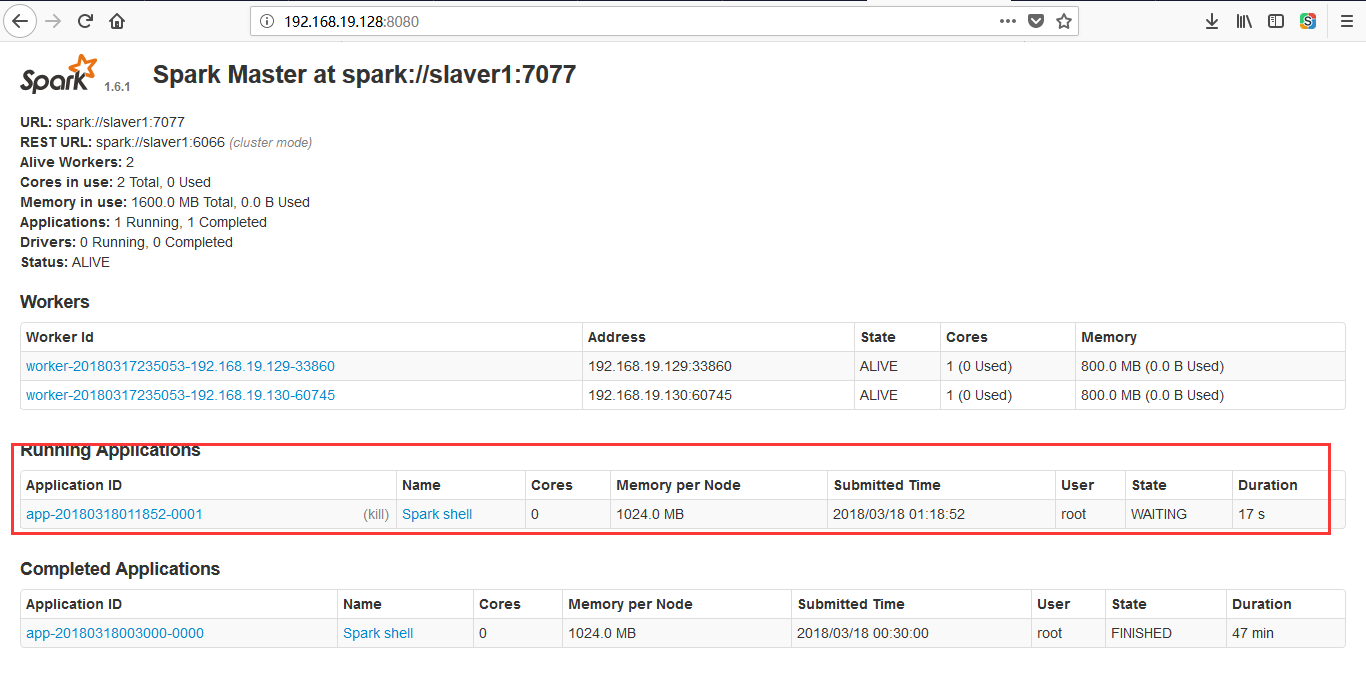Screen dimensions: 1366x692
Task: Click the REST URL spark://slaver1:6066 text
Action: (x=166, y=142)
